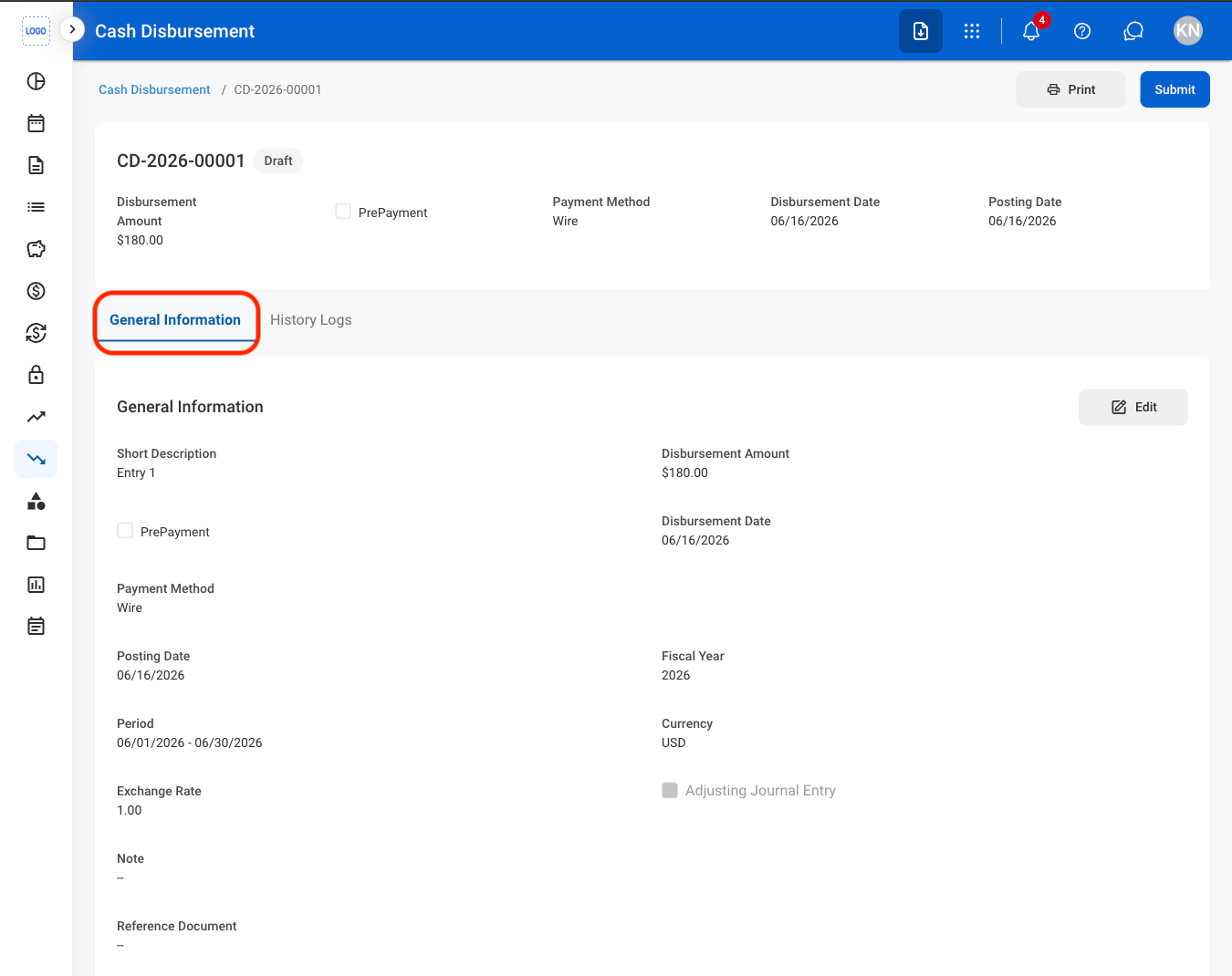Open the padlock icon in sidebar
This screenshot has height=976, width=1232.
(x=36, y=375)
